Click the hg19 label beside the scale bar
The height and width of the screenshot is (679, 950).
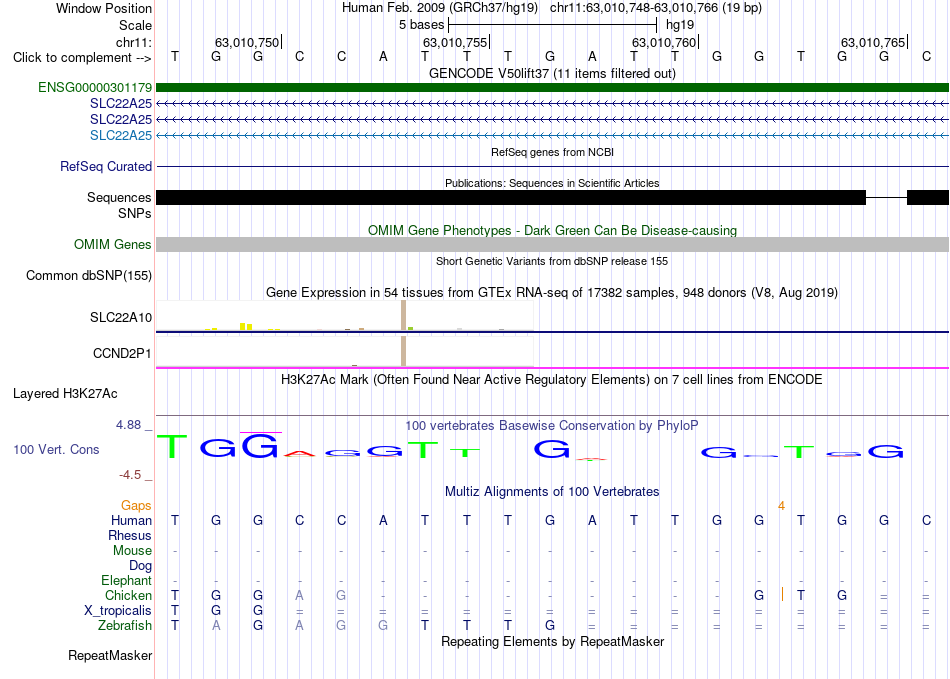tap(680, 25)
